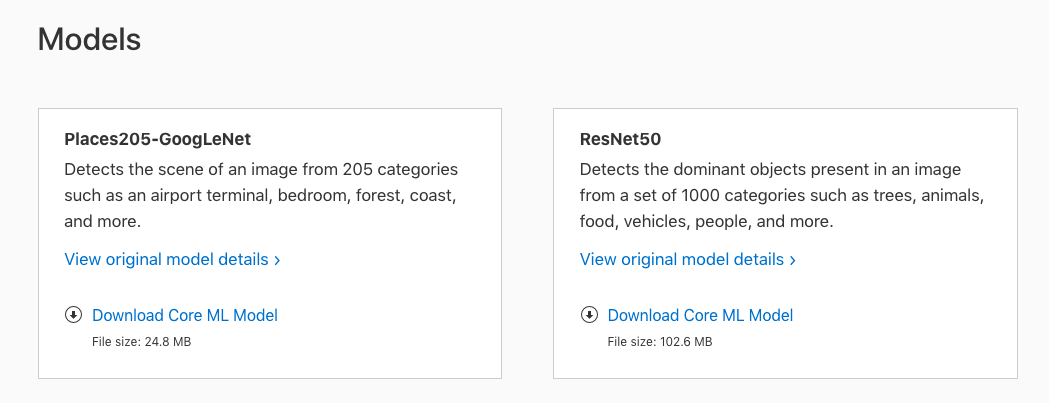This screenshot has width=1049, height=403.
Task: Select the Places205-GoogLeNet card title
Action: 157,139
